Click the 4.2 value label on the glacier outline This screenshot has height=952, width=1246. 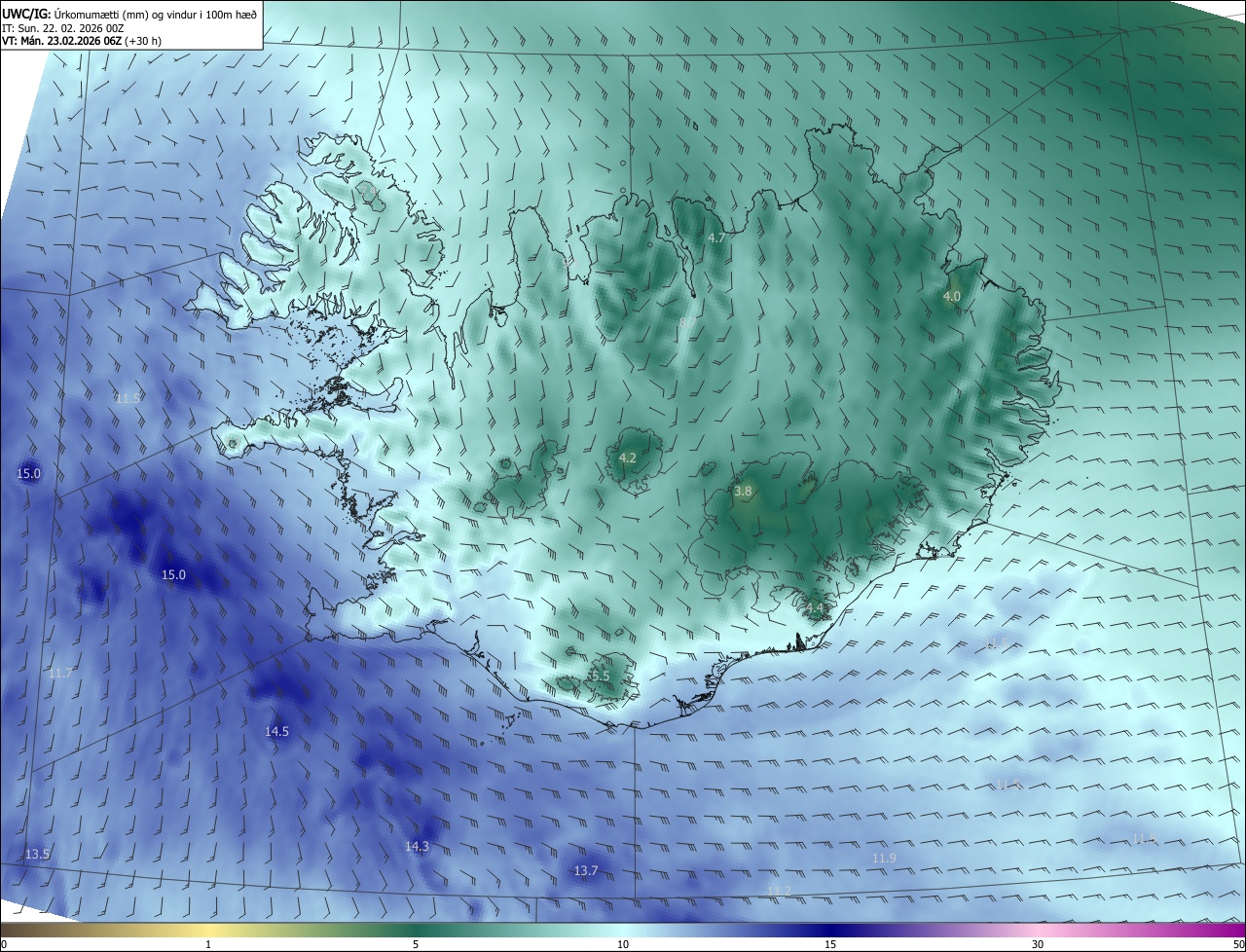[628, 458]
